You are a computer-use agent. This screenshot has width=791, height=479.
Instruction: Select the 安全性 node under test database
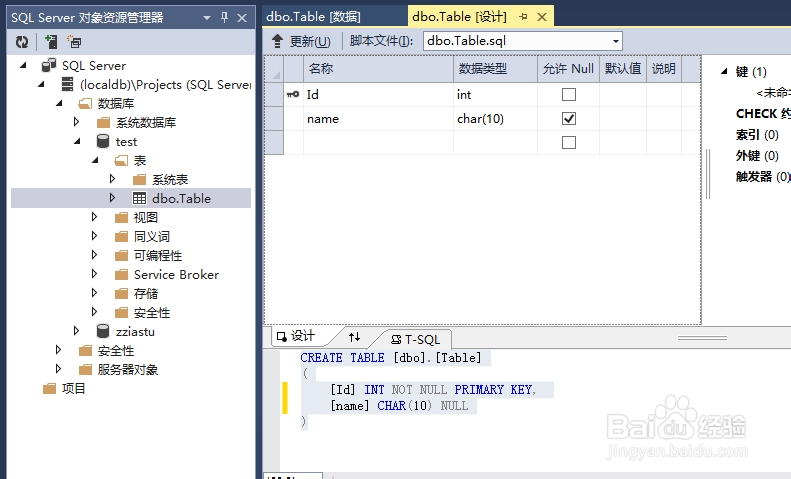(x=152, y=313)
